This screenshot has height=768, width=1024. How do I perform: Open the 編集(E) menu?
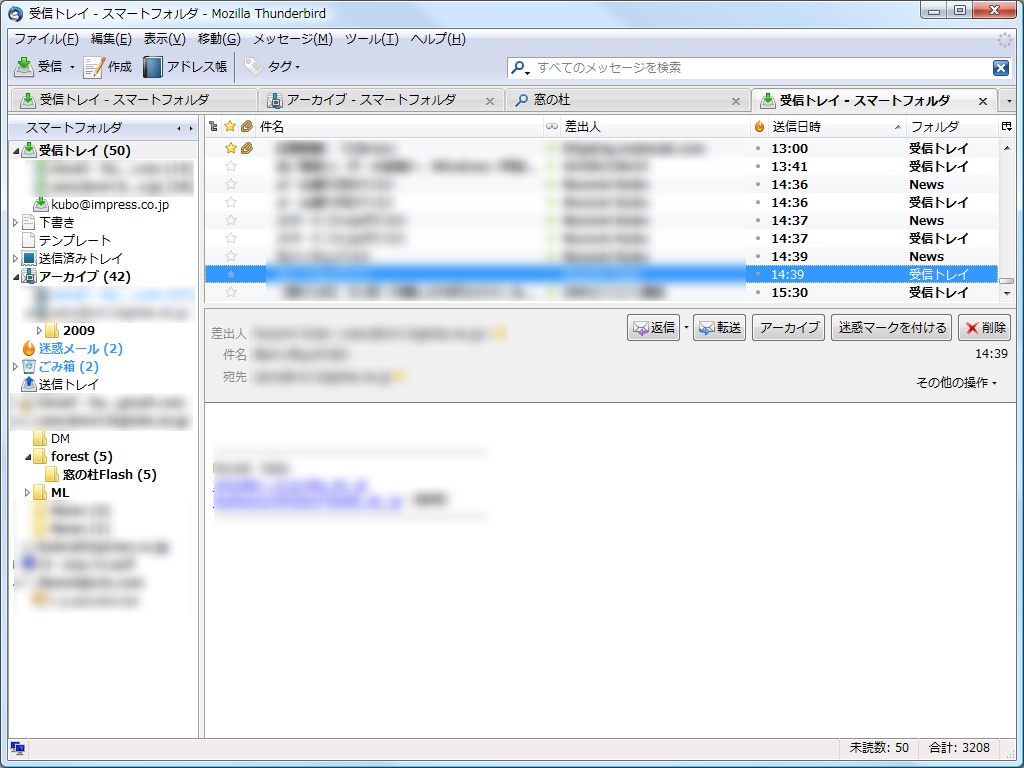(x=111, y=39)
